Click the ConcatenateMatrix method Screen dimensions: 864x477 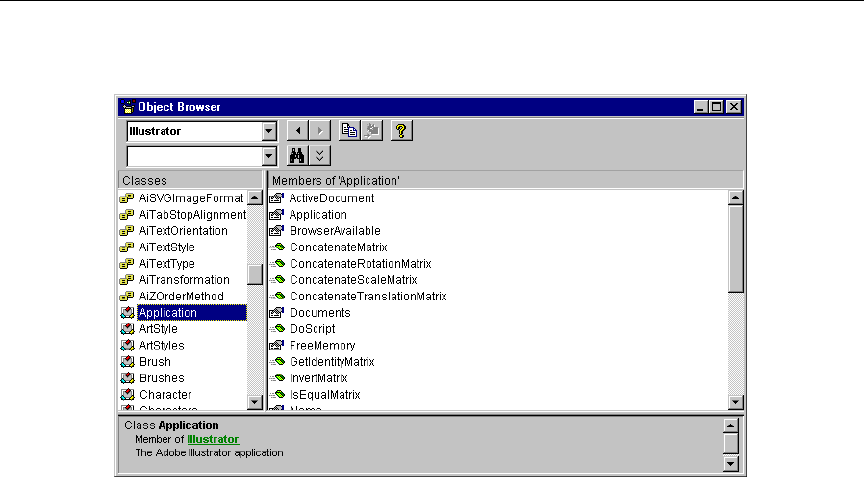click(339, 247)
